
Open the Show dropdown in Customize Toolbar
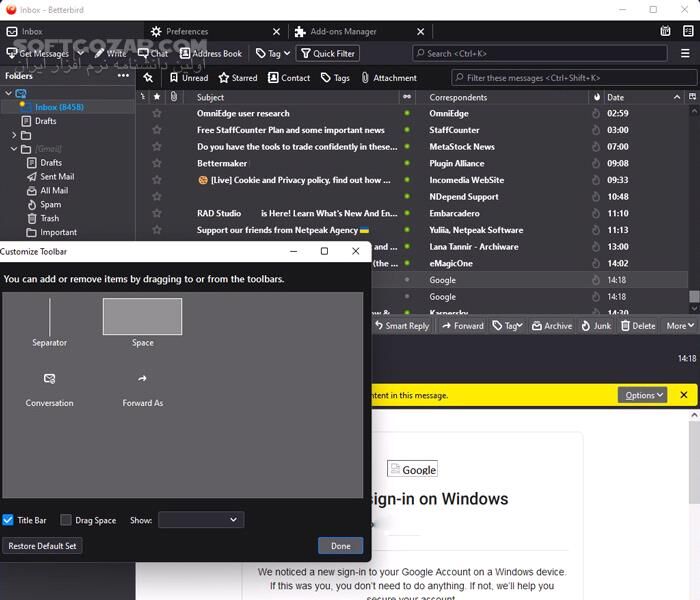200,520
